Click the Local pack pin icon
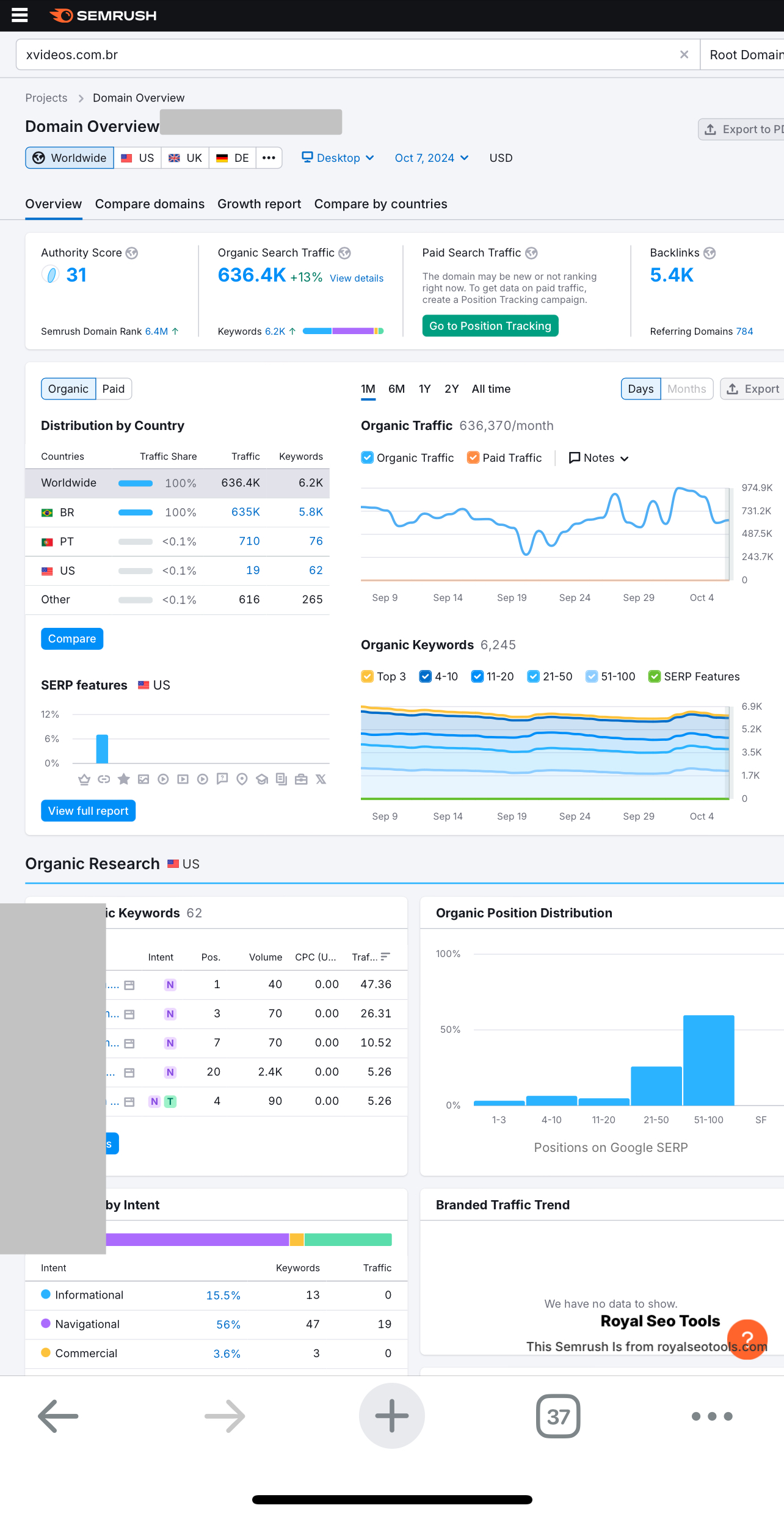Viewport: 784px width, 1519px height. tap(242, 779)
